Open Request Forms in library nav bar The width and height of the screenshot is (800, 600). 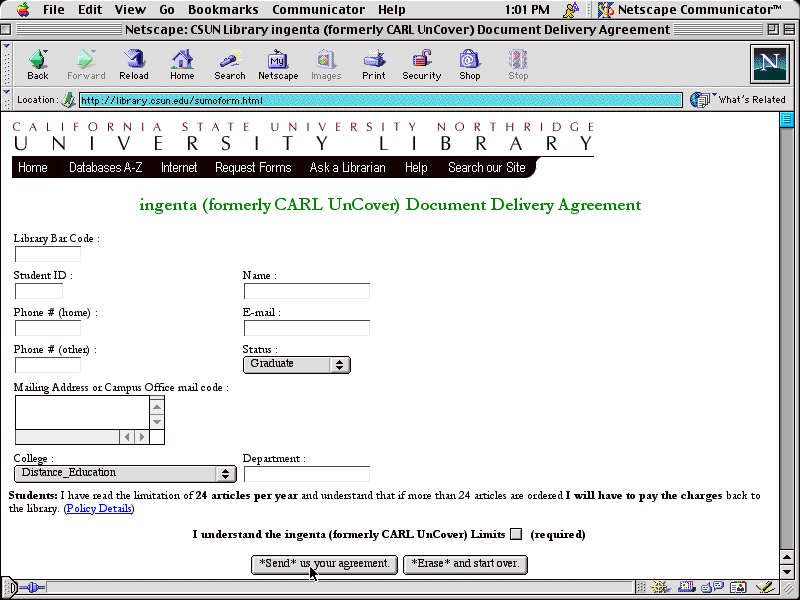click(x=253, y=167)
